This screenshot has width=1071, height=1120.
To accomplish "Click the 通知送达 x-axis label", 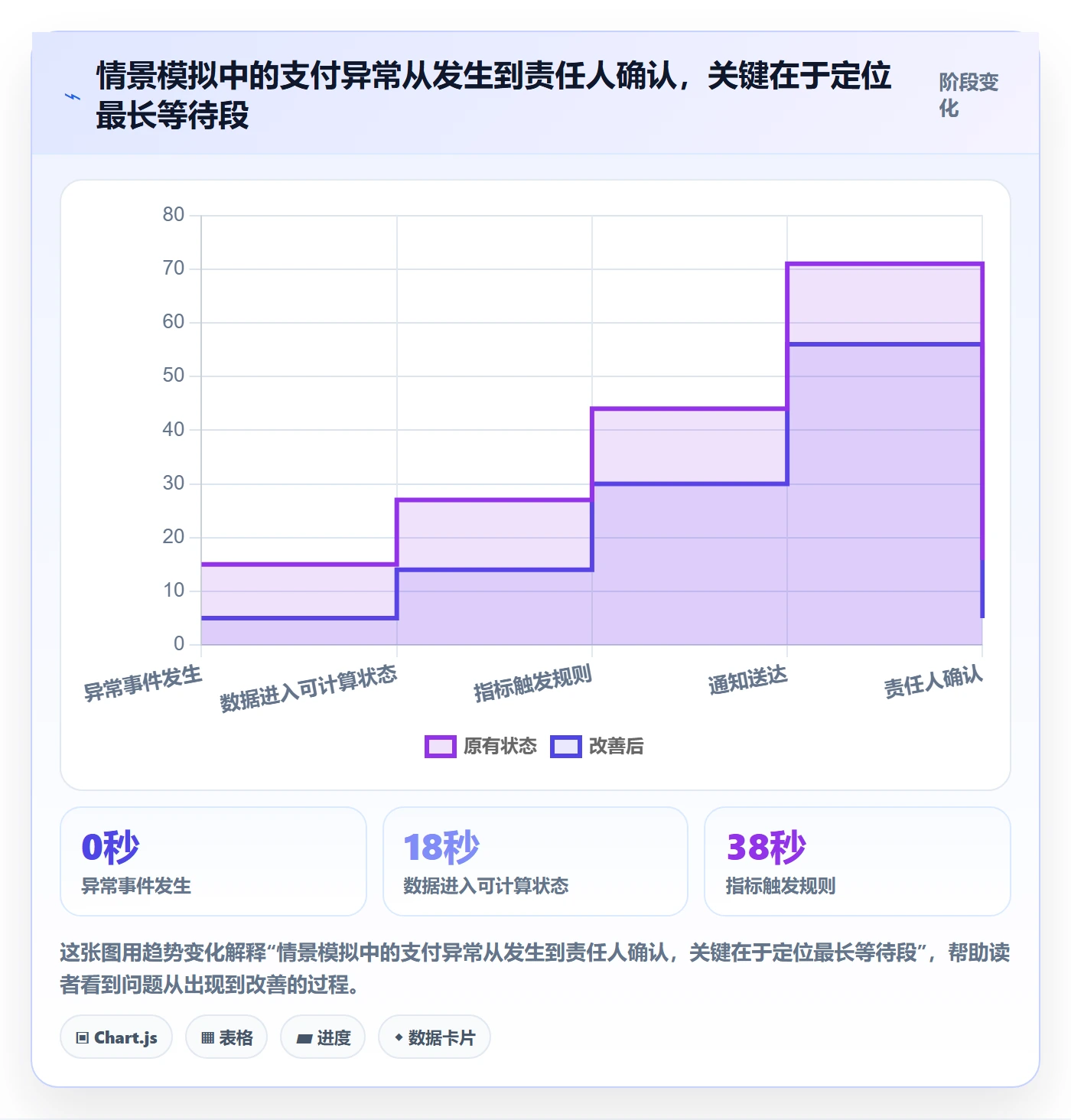I will pyautogui.click(x=747, y=680).
